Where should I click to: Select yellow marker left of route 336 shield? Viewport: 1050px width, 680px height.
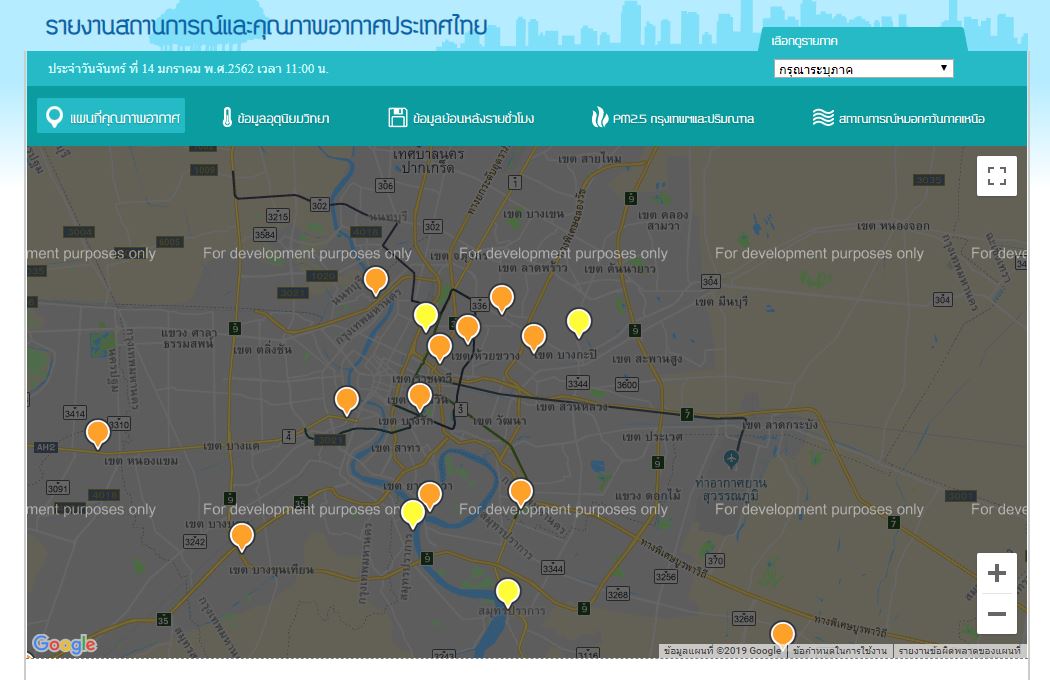pos(426,317)
